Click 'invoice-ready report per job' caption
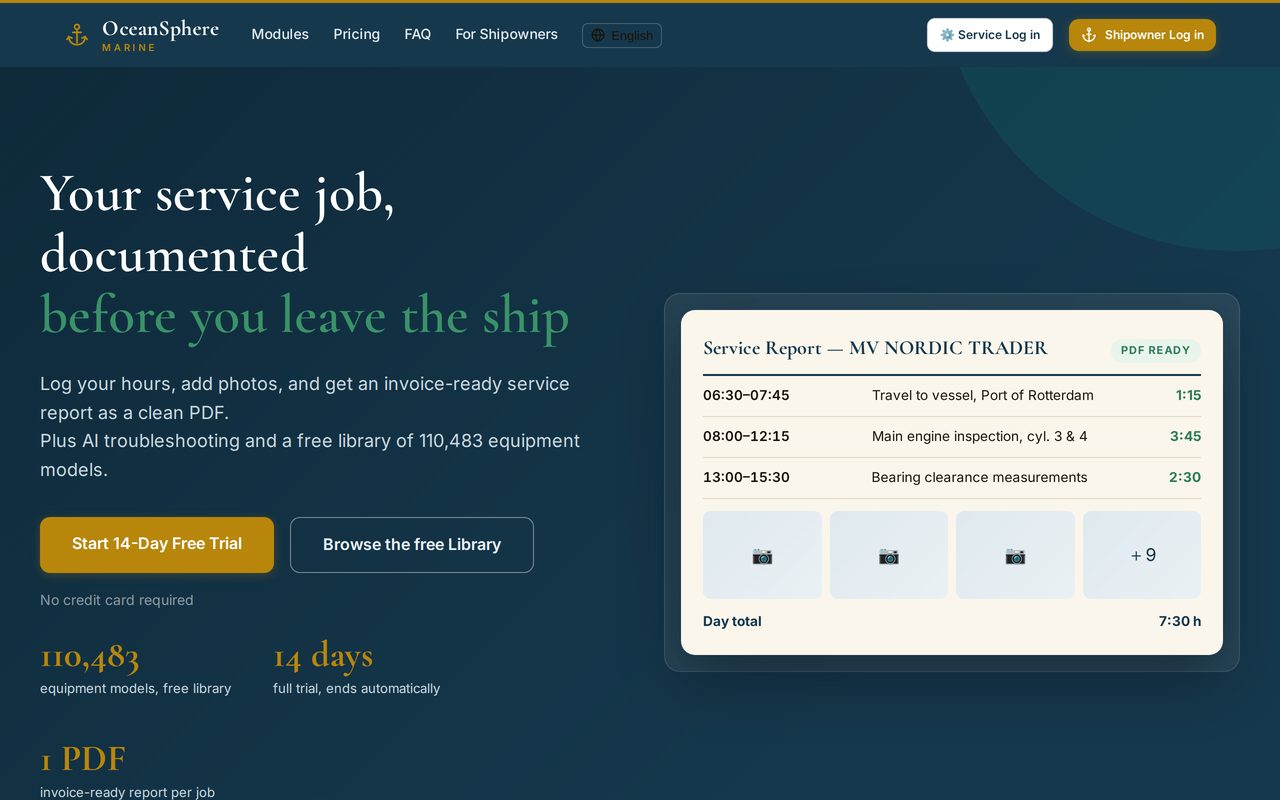Viewport: 1280px width, 800px height. pyautogui.click(x=127, y=792)
